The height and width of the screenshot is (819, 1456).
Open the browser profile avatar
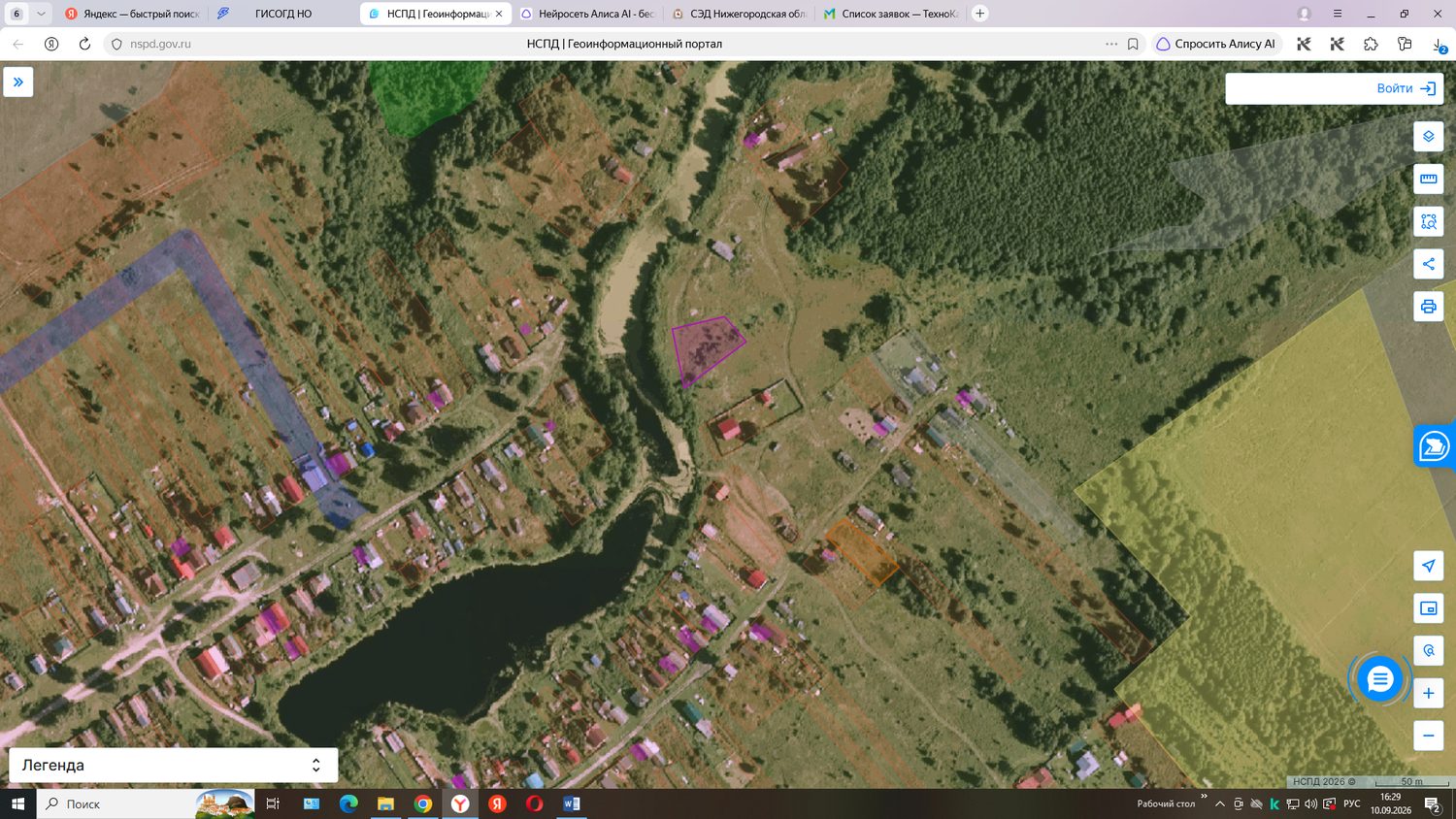(1305, 14)
